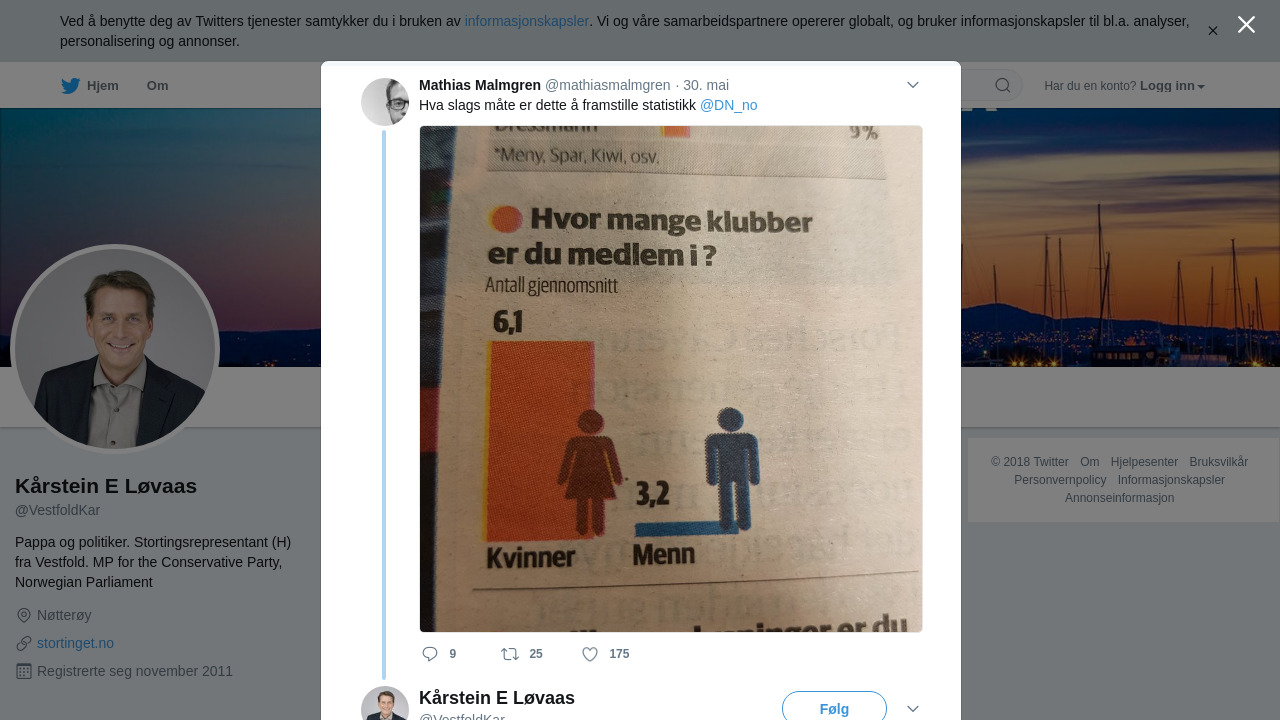Open Kårstein E Løvaas's small avatar
This screenshot has height=720, width=1280.
coord(385,705)
